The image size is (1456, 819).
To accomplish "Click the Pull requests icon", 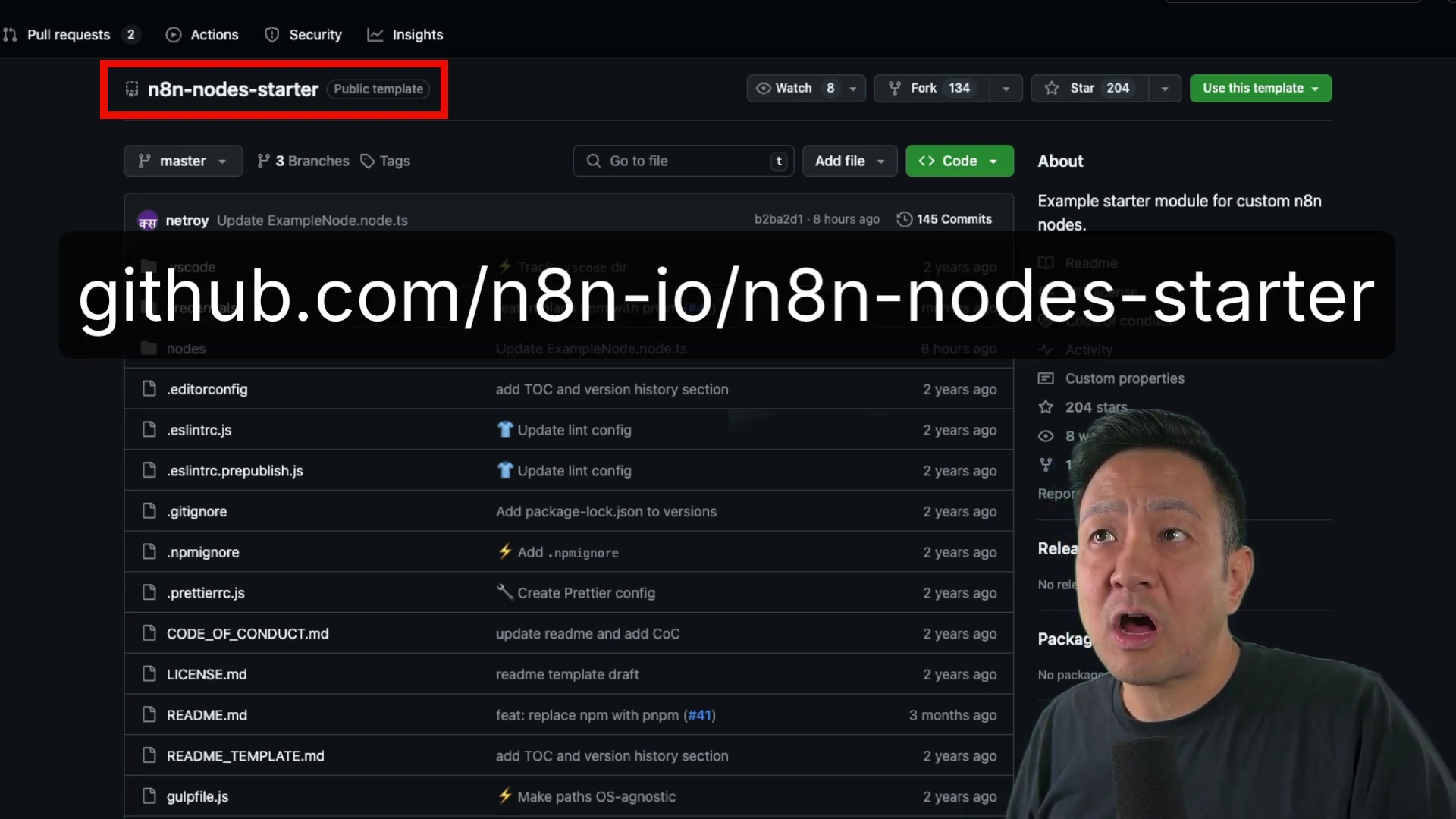I will pos(10,35).
